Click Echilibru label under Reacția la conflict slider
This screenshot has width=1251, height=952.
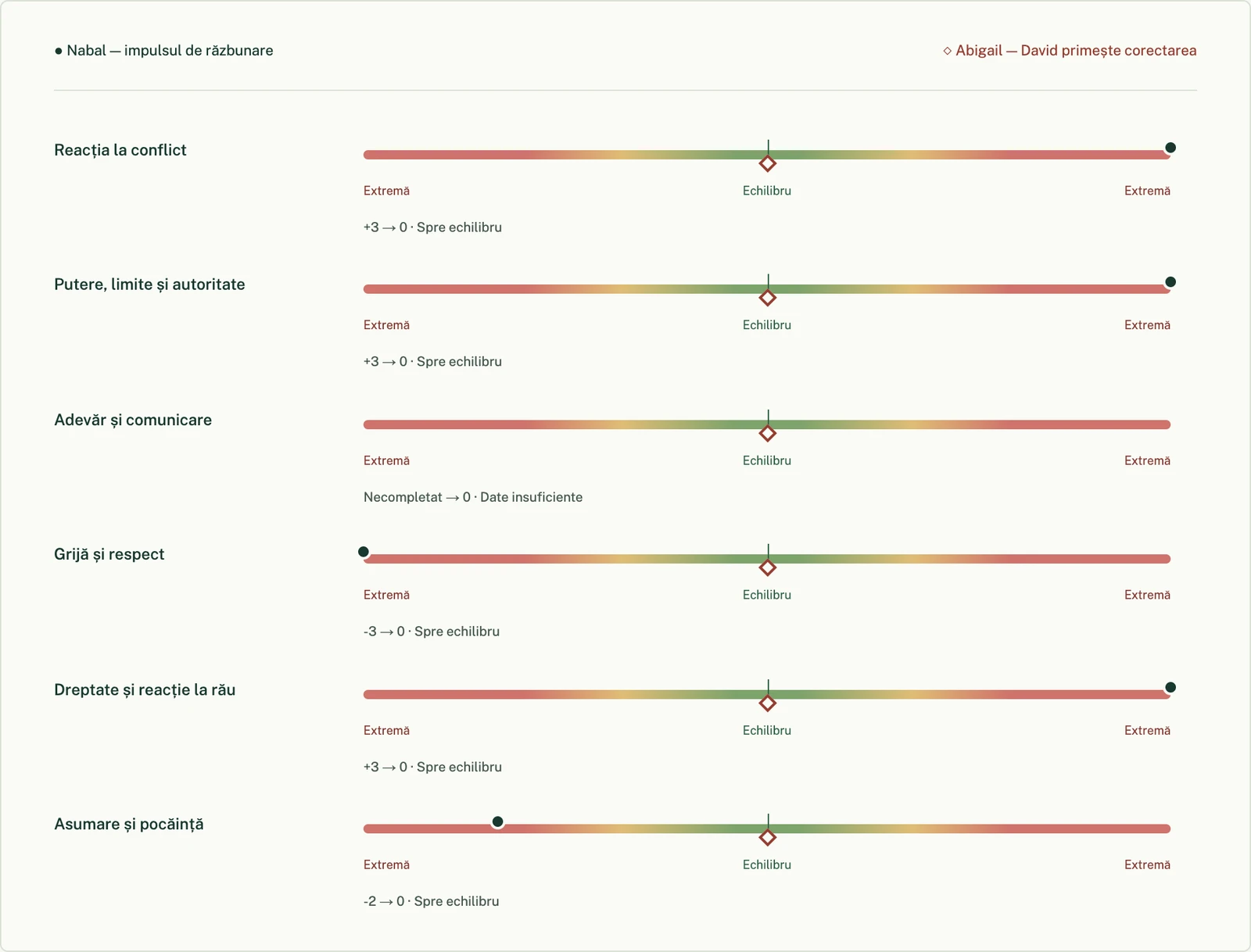[767, 191]
